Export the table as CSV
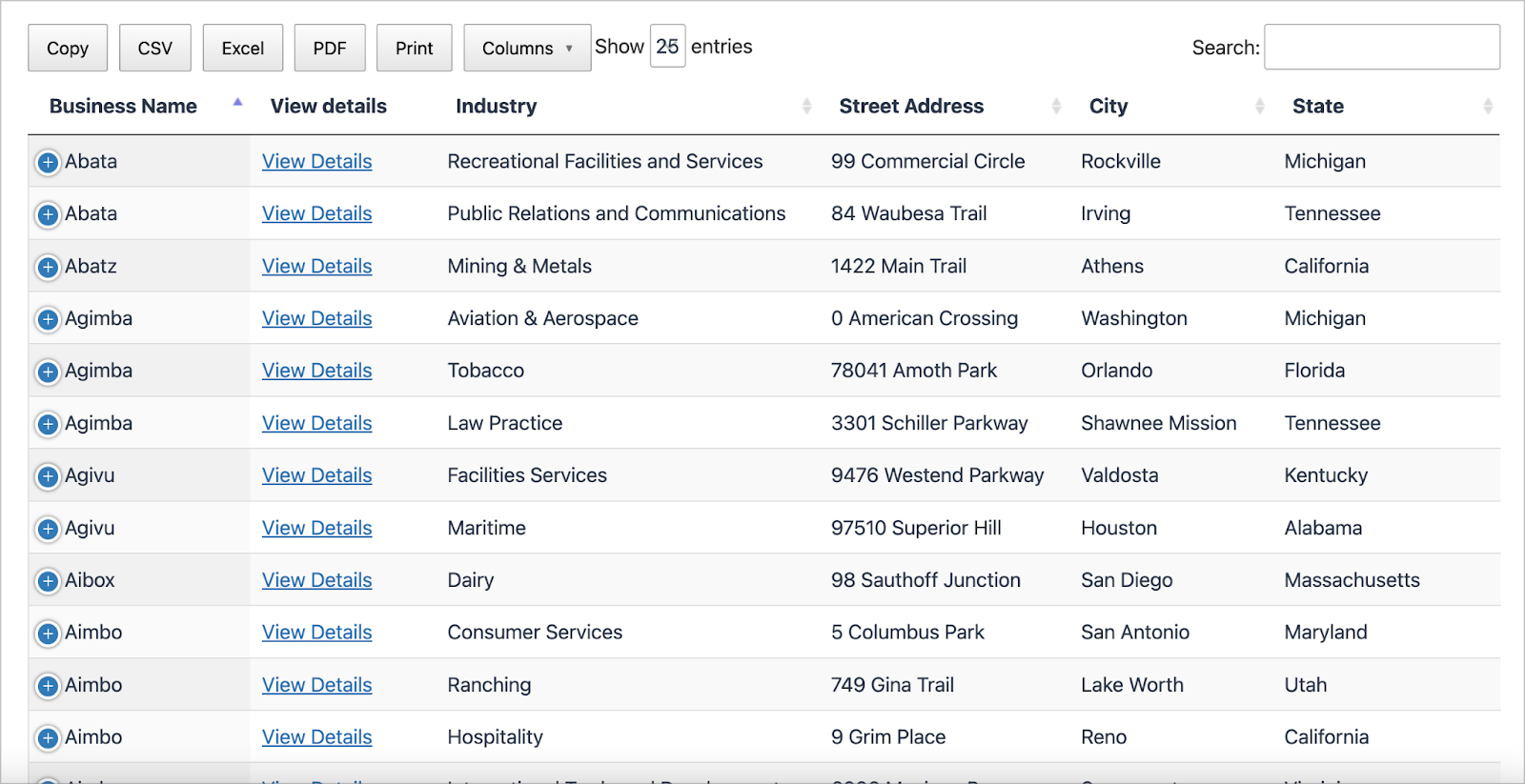The height and width of the screenshot is (784, 1525). pyautogui.click(x=155, y=48)
